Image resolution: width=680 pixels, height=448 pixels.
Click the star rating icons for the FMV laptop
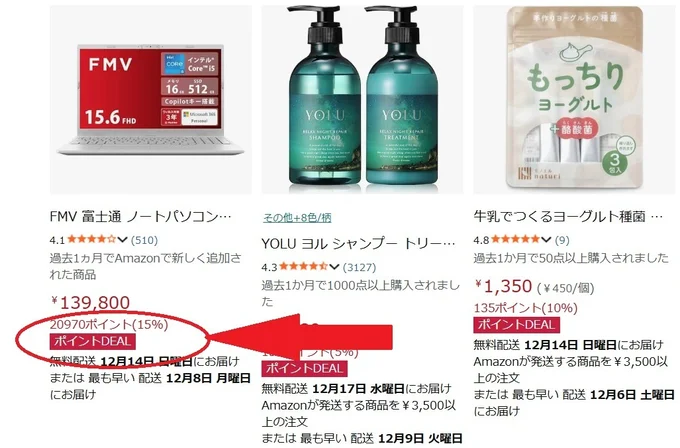[x=92, y=239]
